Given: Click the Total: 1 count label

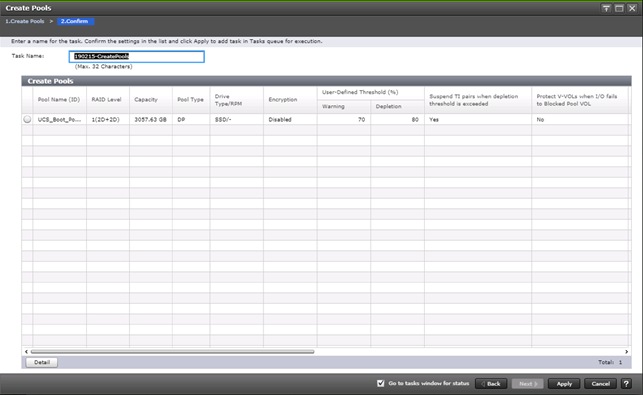Looking at the screenshot, I should coord(610,362).
